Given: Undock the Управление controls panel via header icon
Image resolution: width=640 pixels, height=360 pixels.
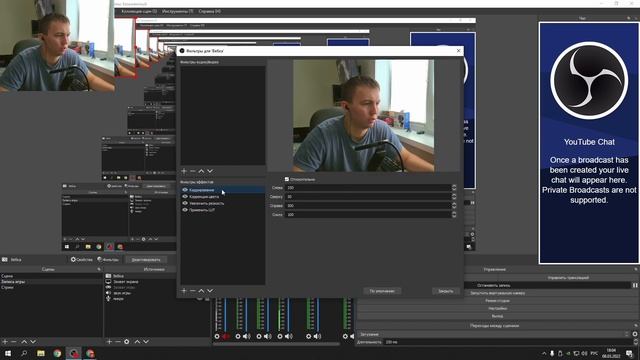Looking at the screenshot, I should point(636,269).
